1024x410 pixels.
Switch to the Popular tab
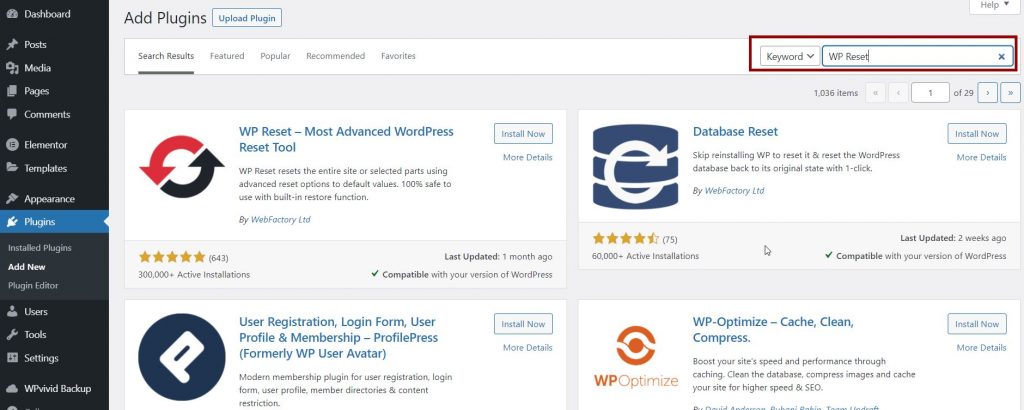[x=275, y=56]
